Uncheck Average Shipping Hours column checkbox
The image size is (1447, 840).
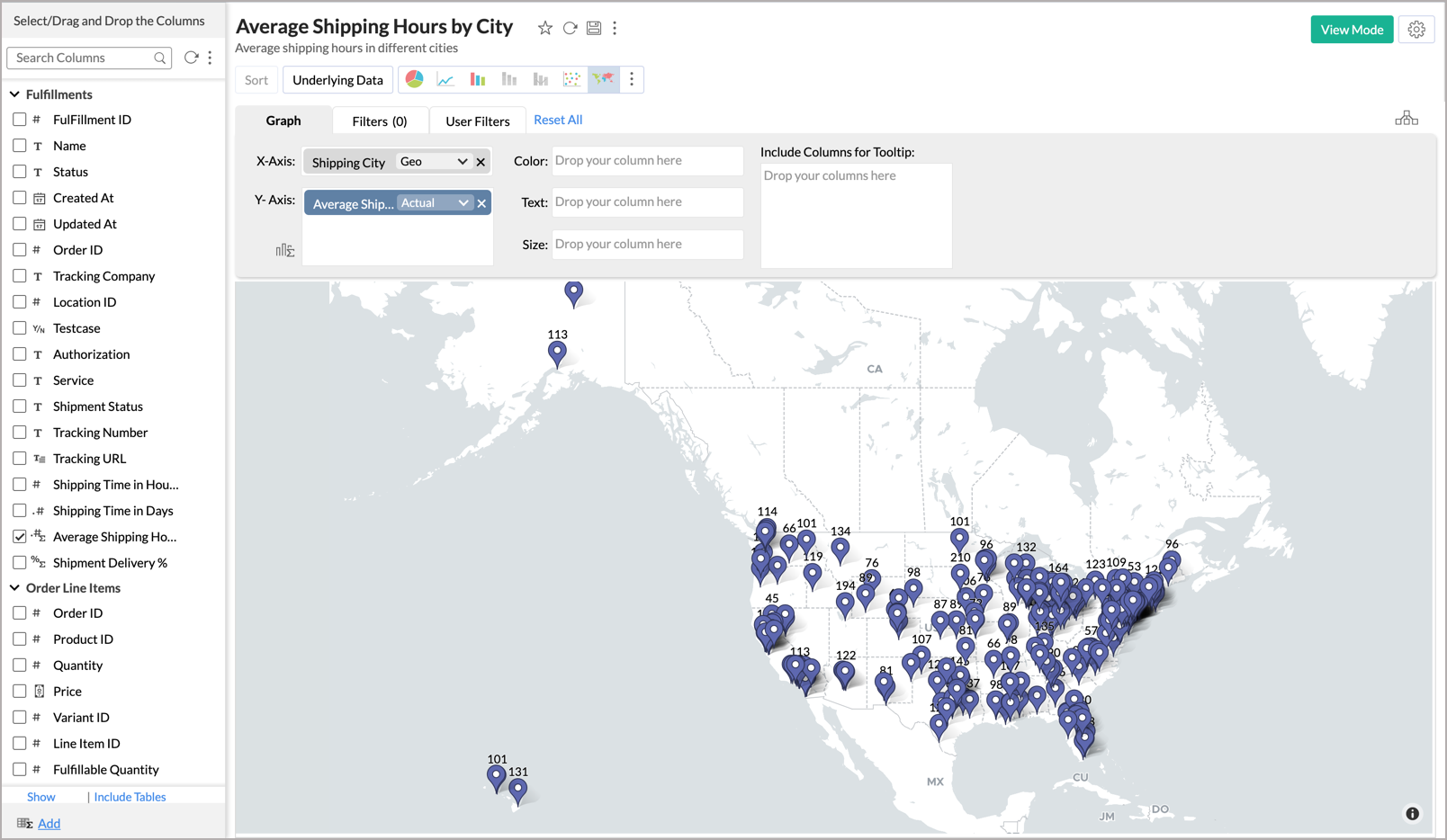coord(20,537)
